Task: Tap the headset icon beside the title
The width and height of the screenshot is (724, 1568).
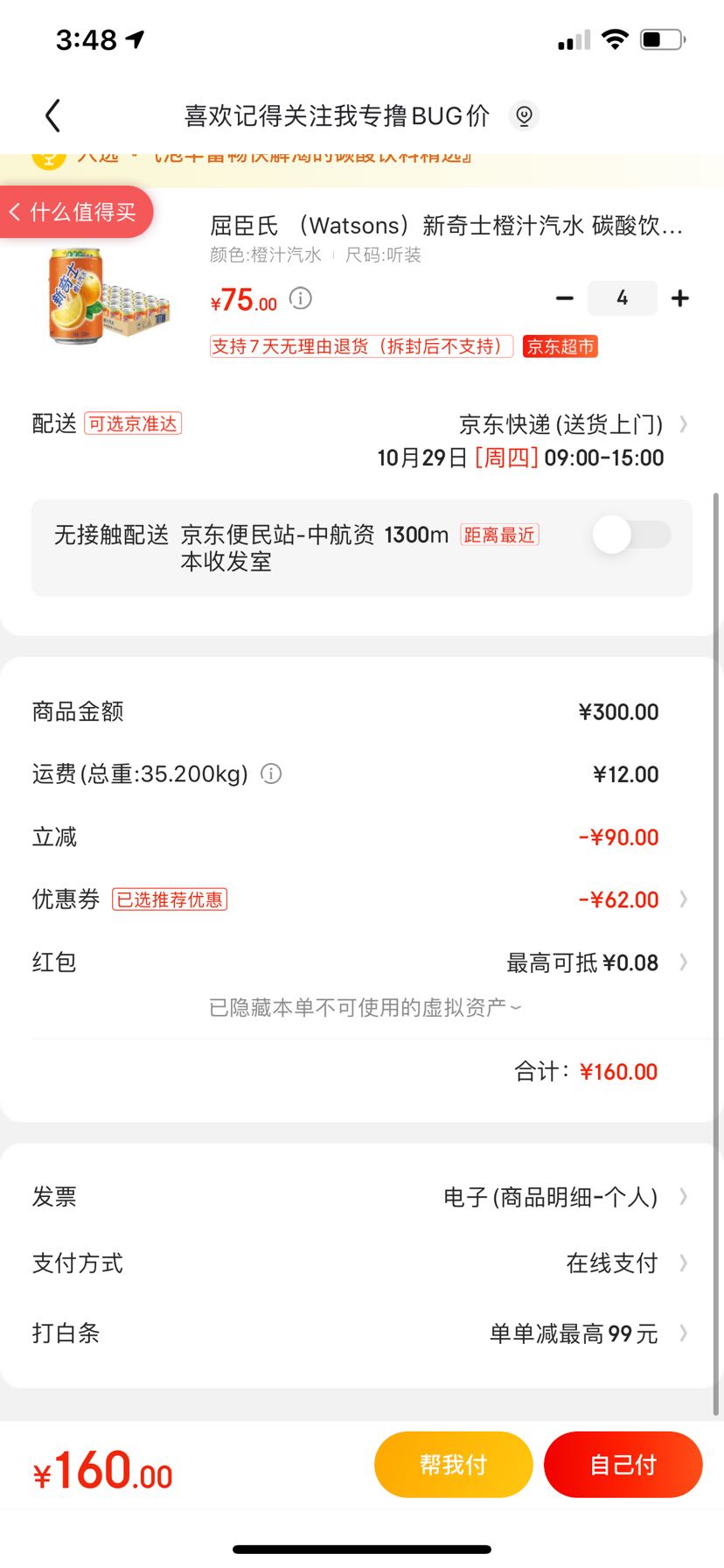Action: [524, 115]
